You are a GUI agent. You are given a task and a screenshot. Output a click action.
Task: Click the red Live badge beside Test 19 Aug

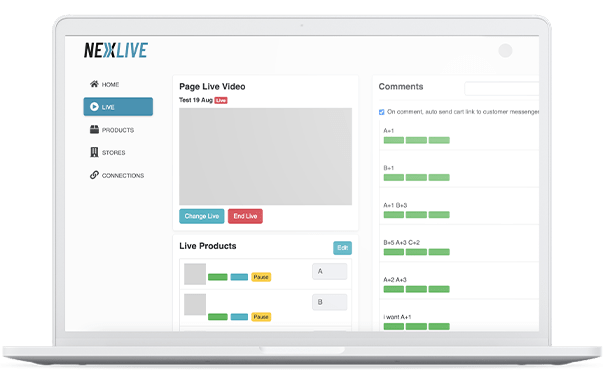coord(221,100)
